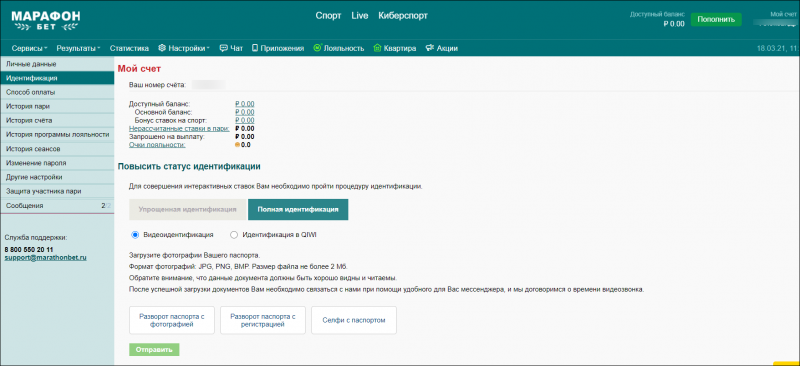Upload Селфи с паспортом photo
This screenshot has width=800, height=366.
click(354, 320)
